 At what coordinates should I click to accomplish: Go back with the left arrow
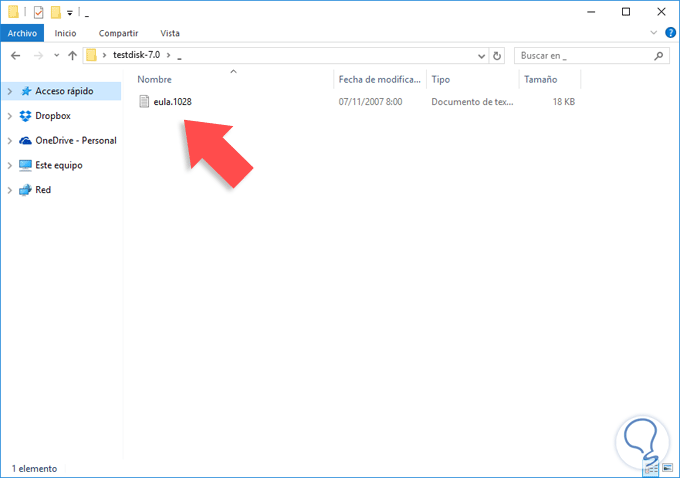click(16, 56)
